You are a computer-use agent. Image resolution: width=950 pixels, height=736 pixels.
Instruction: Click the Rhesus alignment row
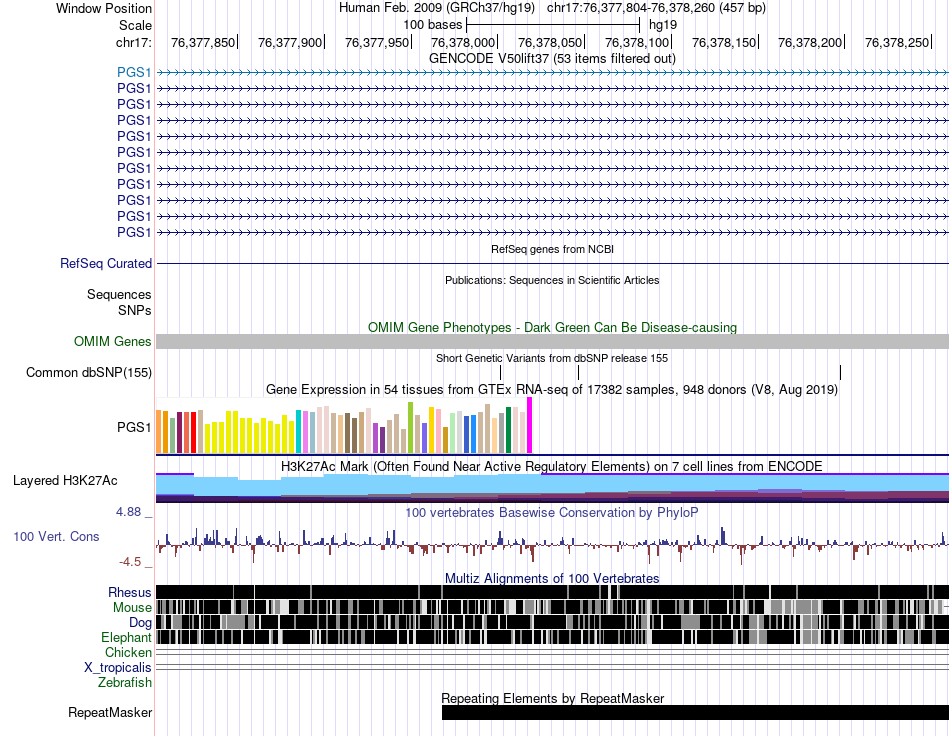point(553,592)
